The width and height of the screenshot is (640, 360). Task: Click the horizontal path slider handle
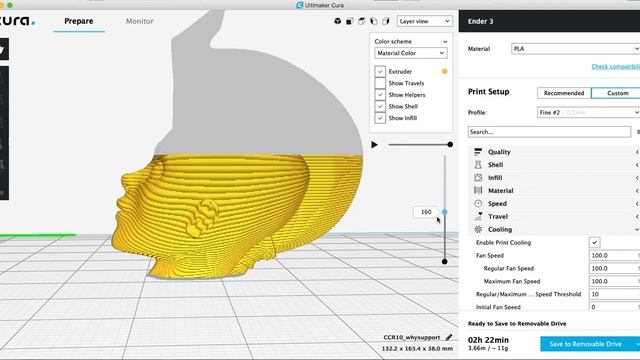450,144
